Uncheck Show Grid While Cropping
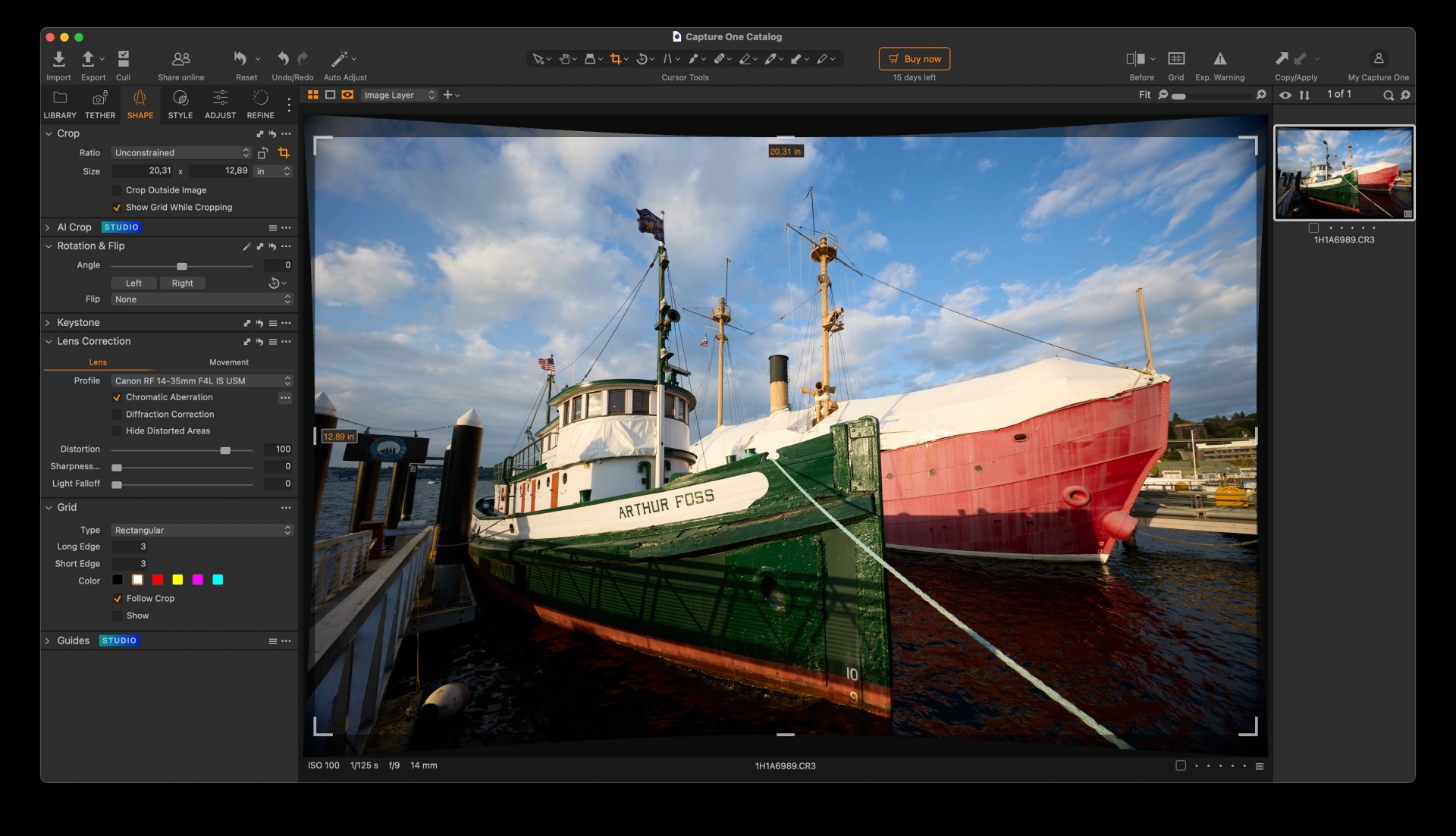This screenshot has width=1456, height=836. [117, 208]
